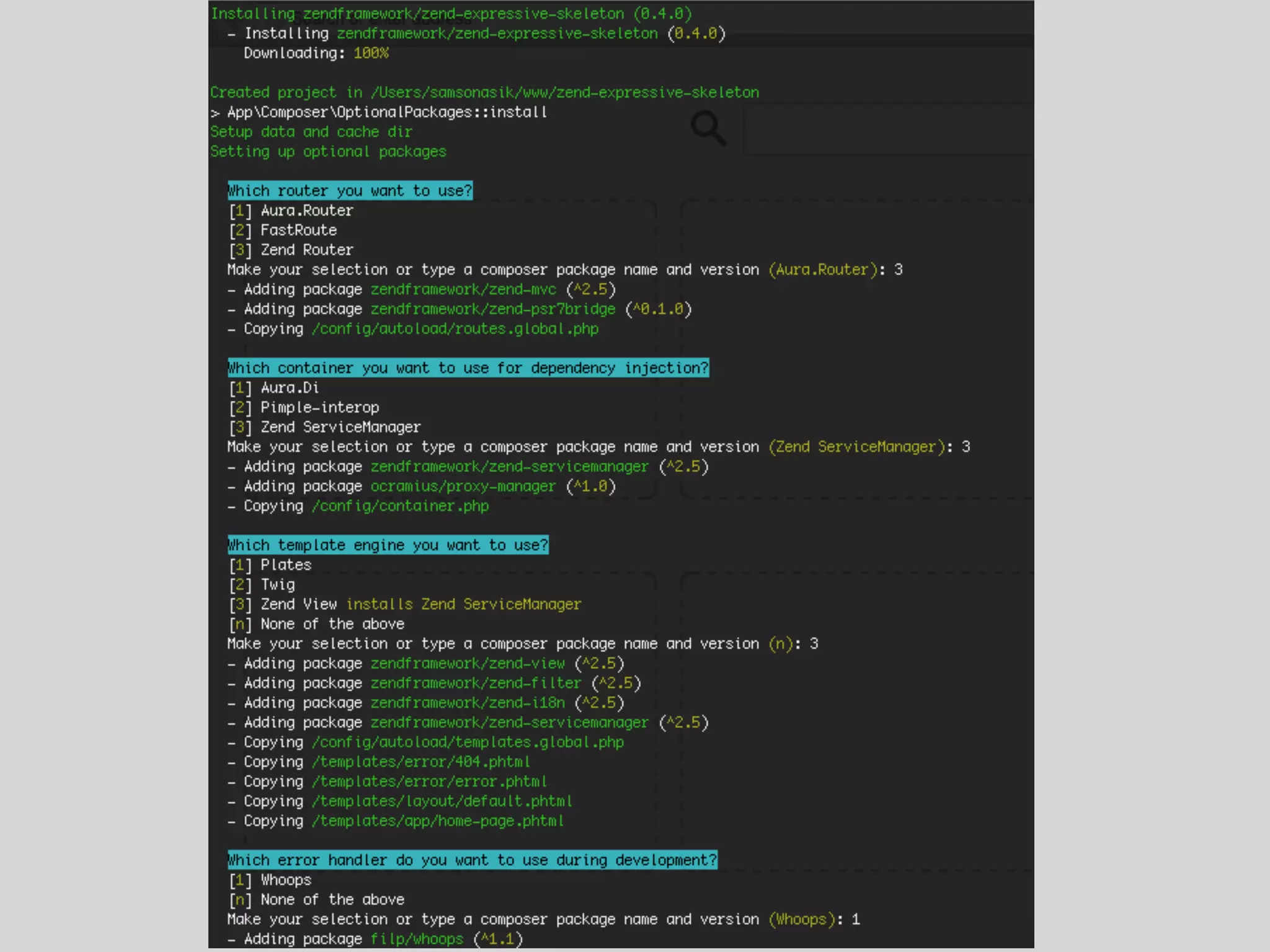Click the dependency injection container question

click(468, 368)
